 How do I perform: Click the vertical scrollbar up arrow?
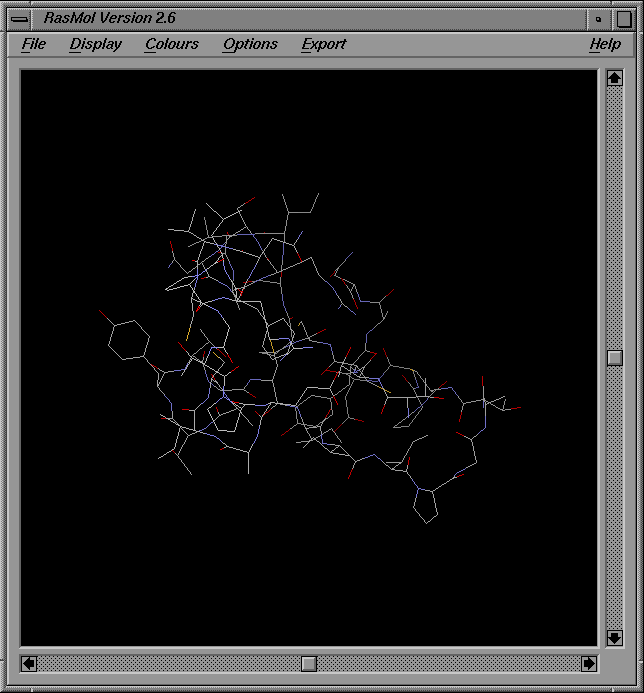615,78
